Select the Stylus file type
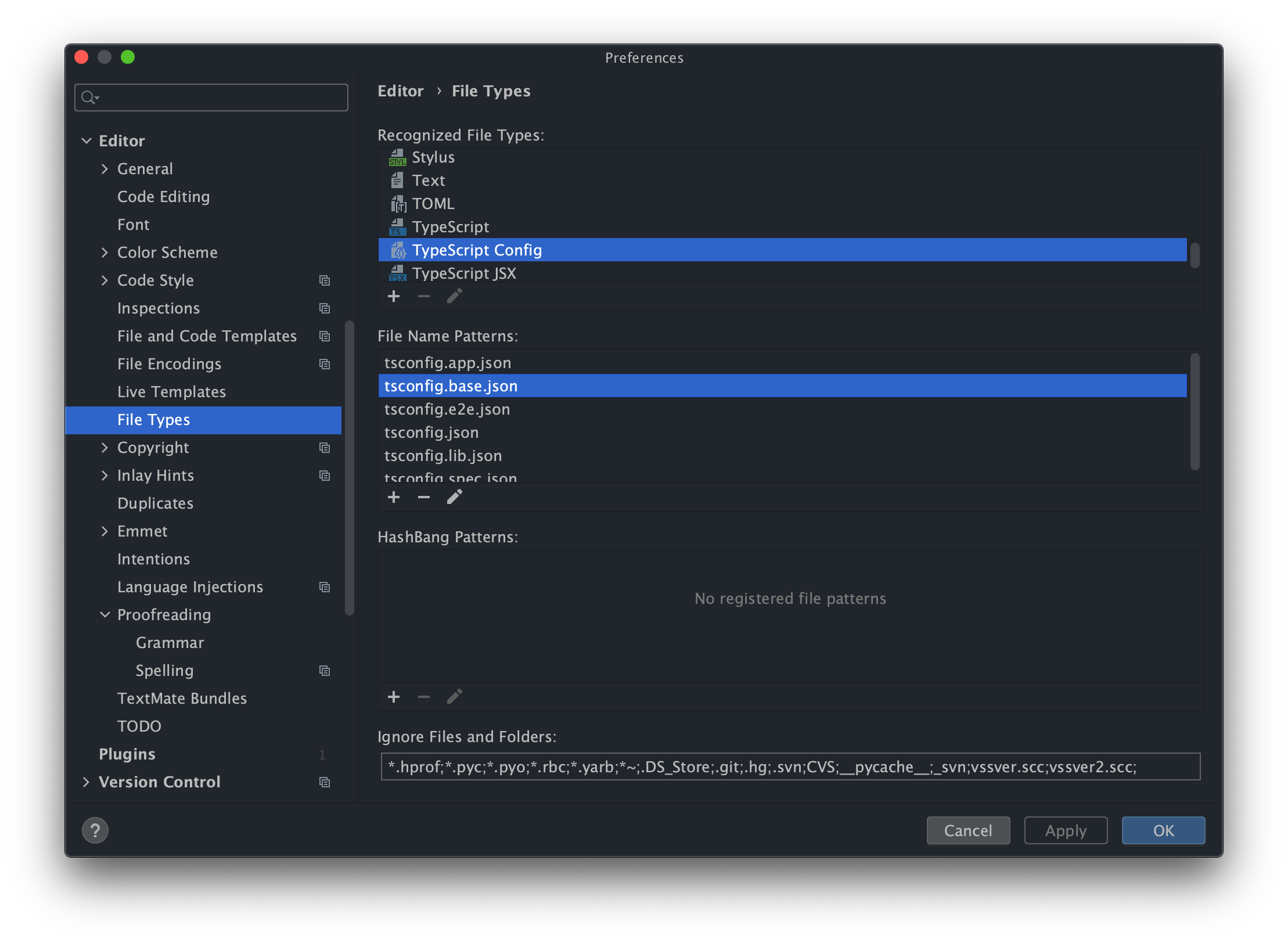The height and width of the screenshot is (943, 1288). click(x=433, y=157)
